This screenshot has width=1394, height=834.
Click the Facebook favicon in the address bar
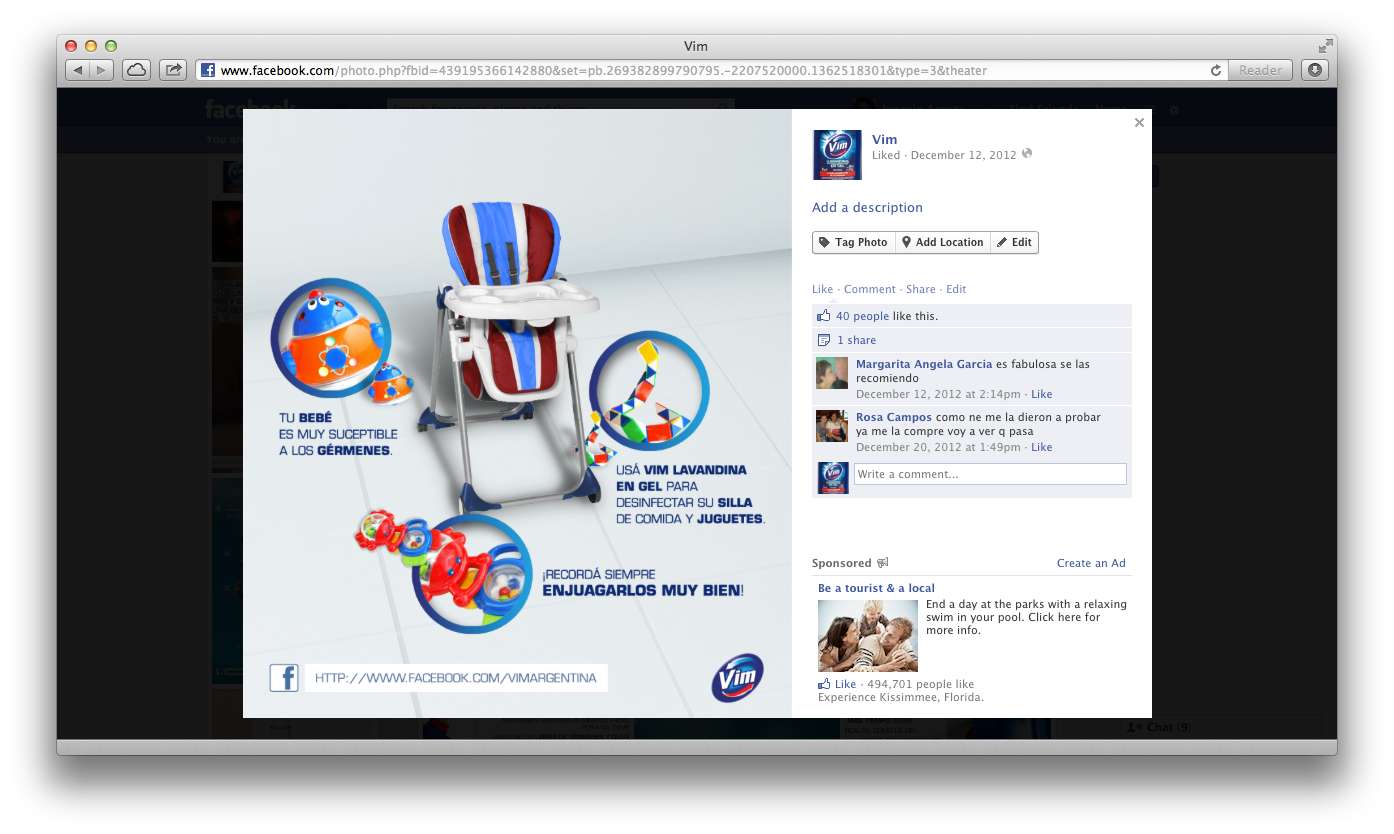click(x=208, y=70)
